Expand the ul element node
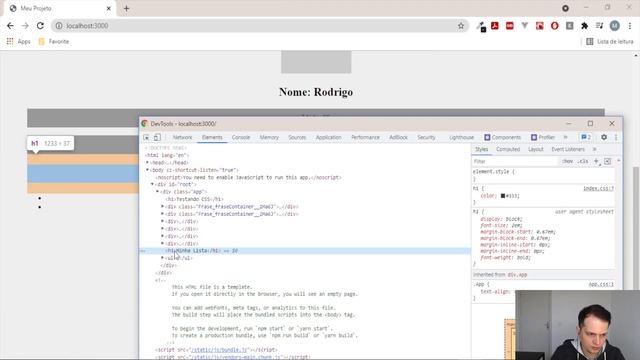The width and height of the screenshot is (640, 360). (162, 258)
